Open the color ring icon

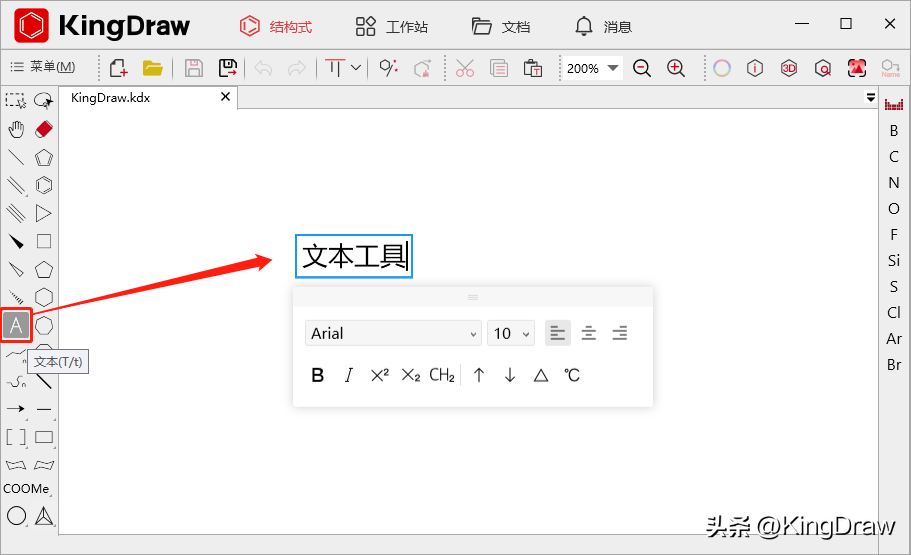(x=722, y=68)
